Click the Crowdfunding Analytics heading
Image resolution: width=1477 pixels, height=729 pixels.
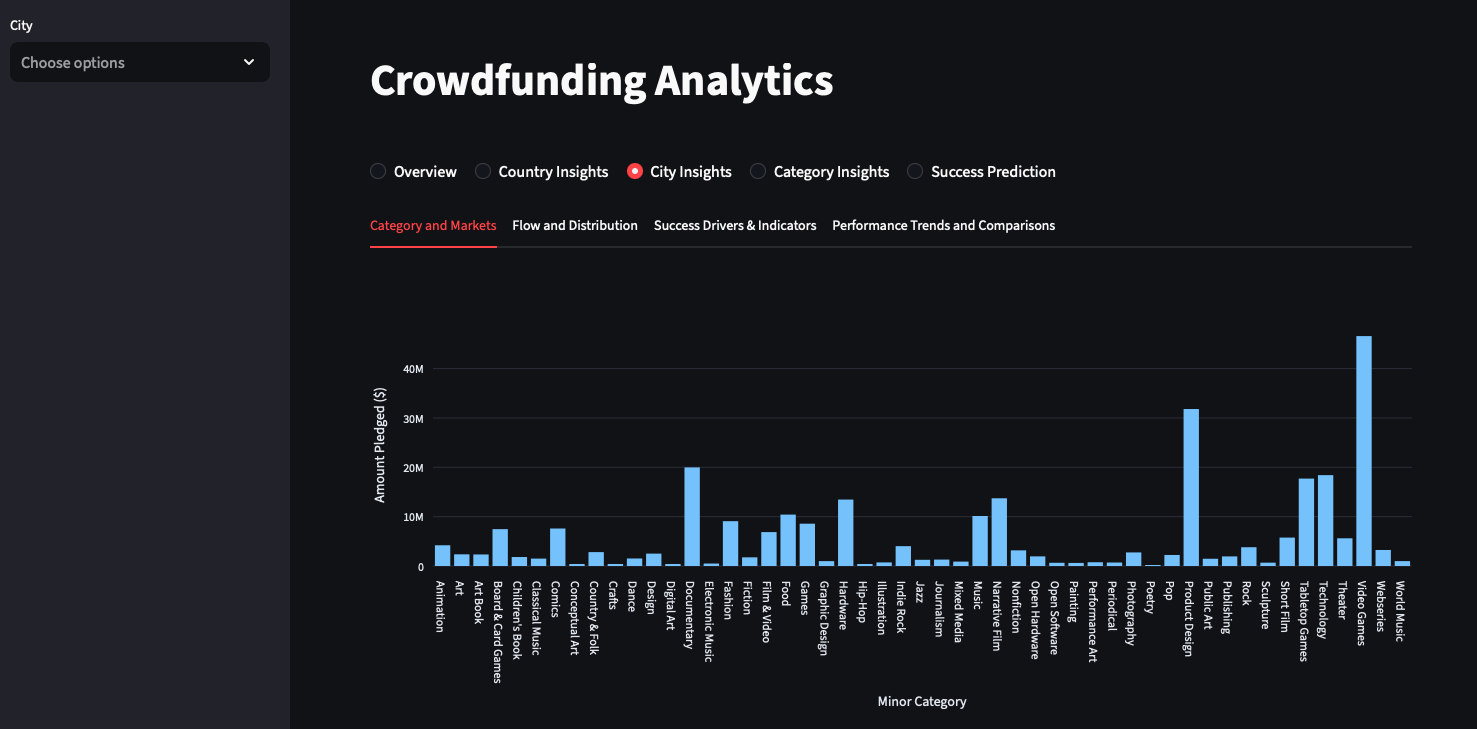(x=602, y=80)
